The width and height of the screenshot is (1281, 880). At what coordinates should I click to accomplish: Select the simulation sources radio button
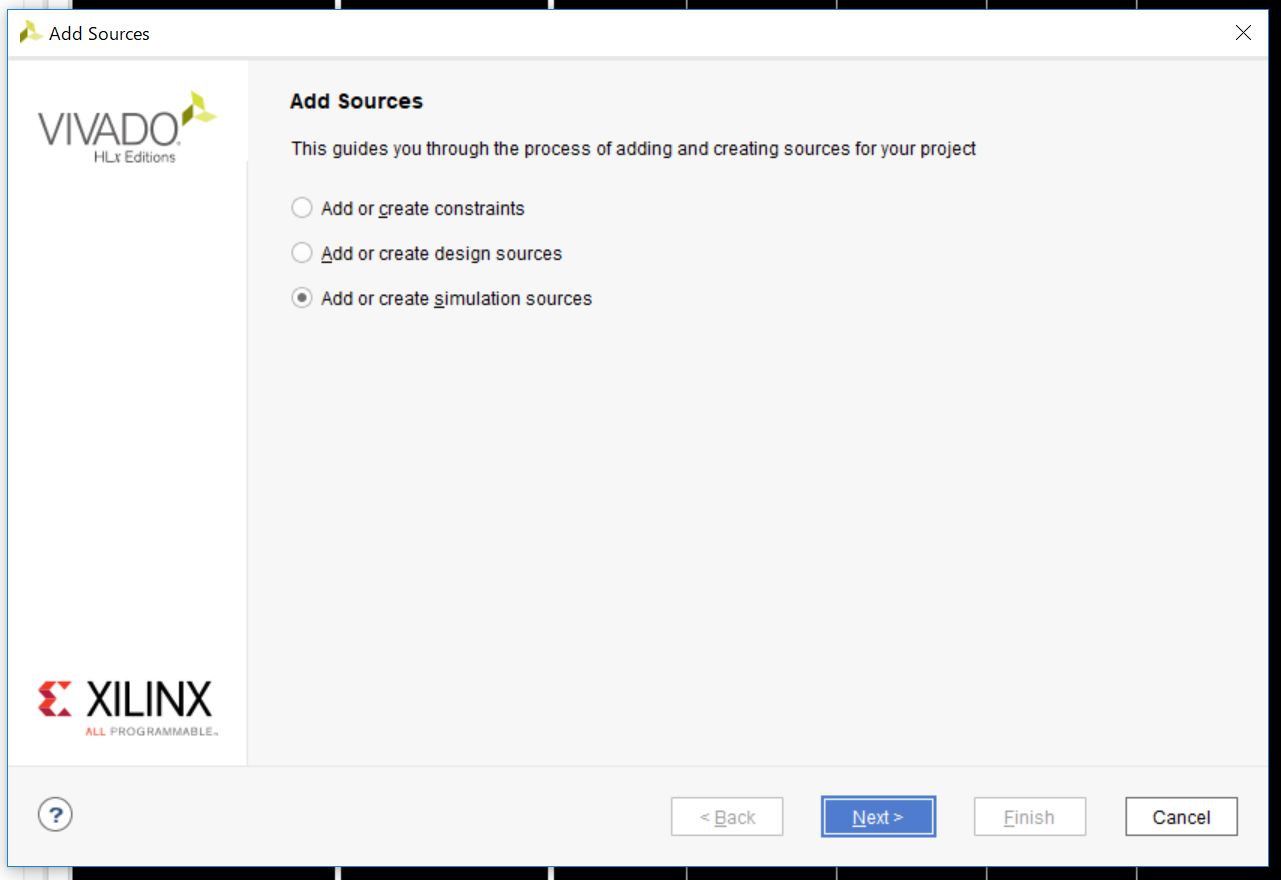(x=302, y=298)
